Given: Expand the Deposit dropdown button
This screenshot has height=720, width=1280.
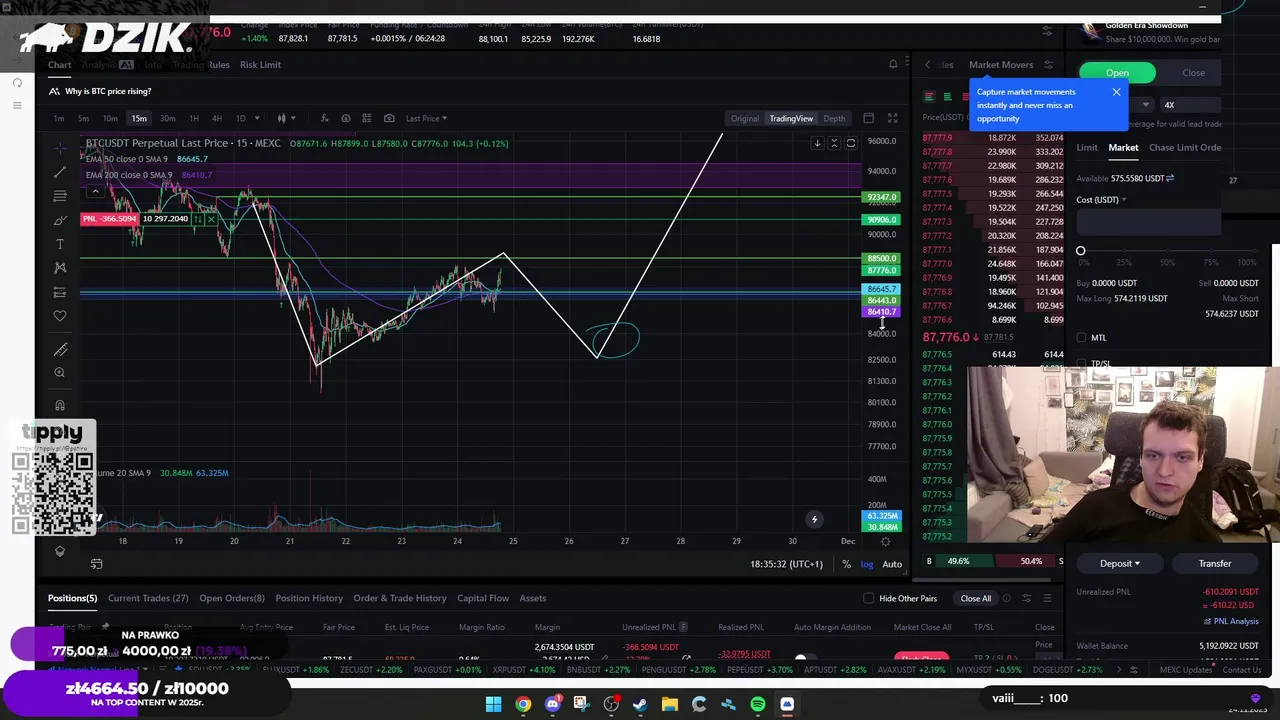Looking at the screenshot, I should coord(1119,563).
